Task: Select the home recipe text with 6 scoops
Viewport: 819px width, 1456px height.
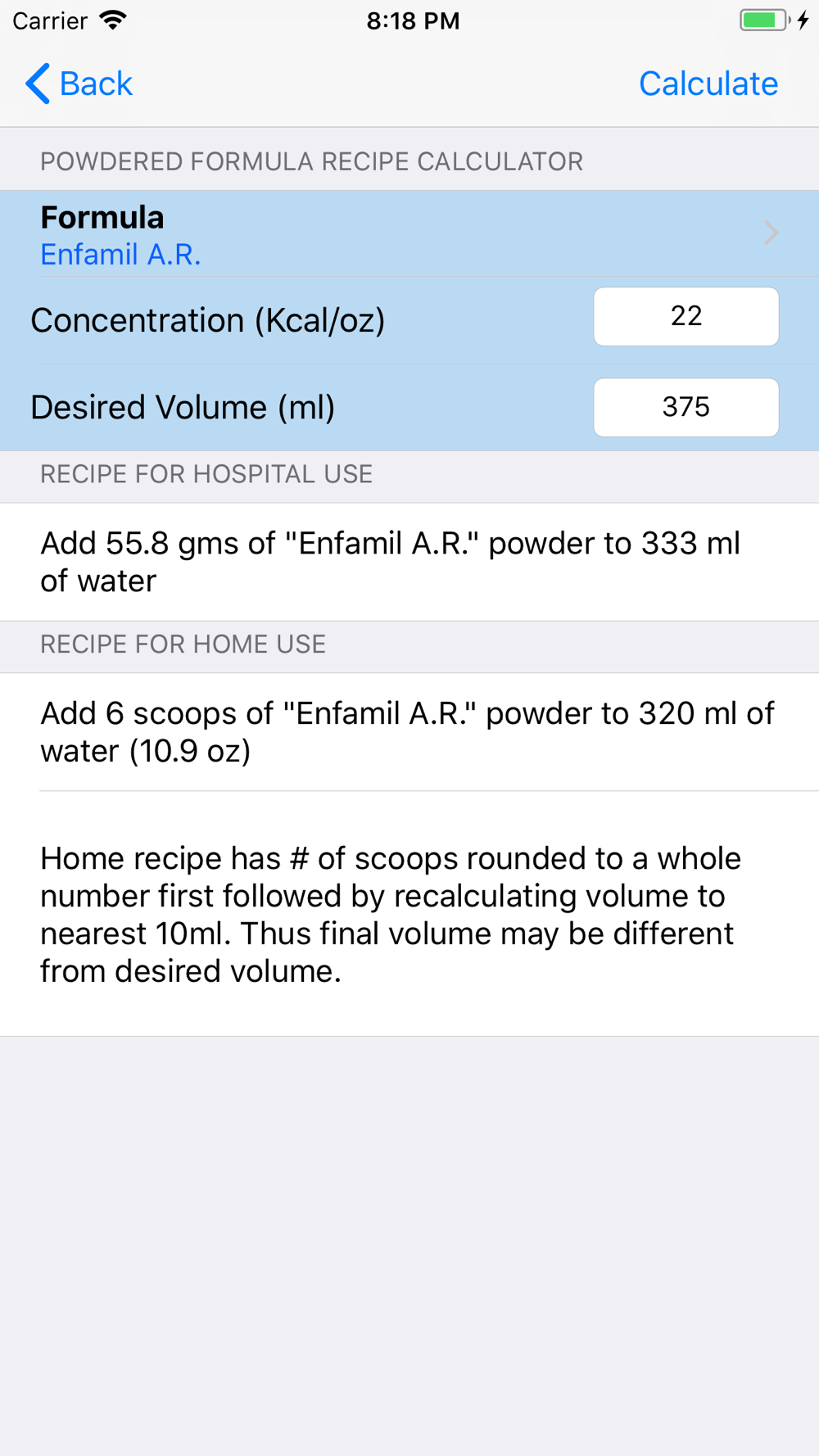Action: [407, 732]
